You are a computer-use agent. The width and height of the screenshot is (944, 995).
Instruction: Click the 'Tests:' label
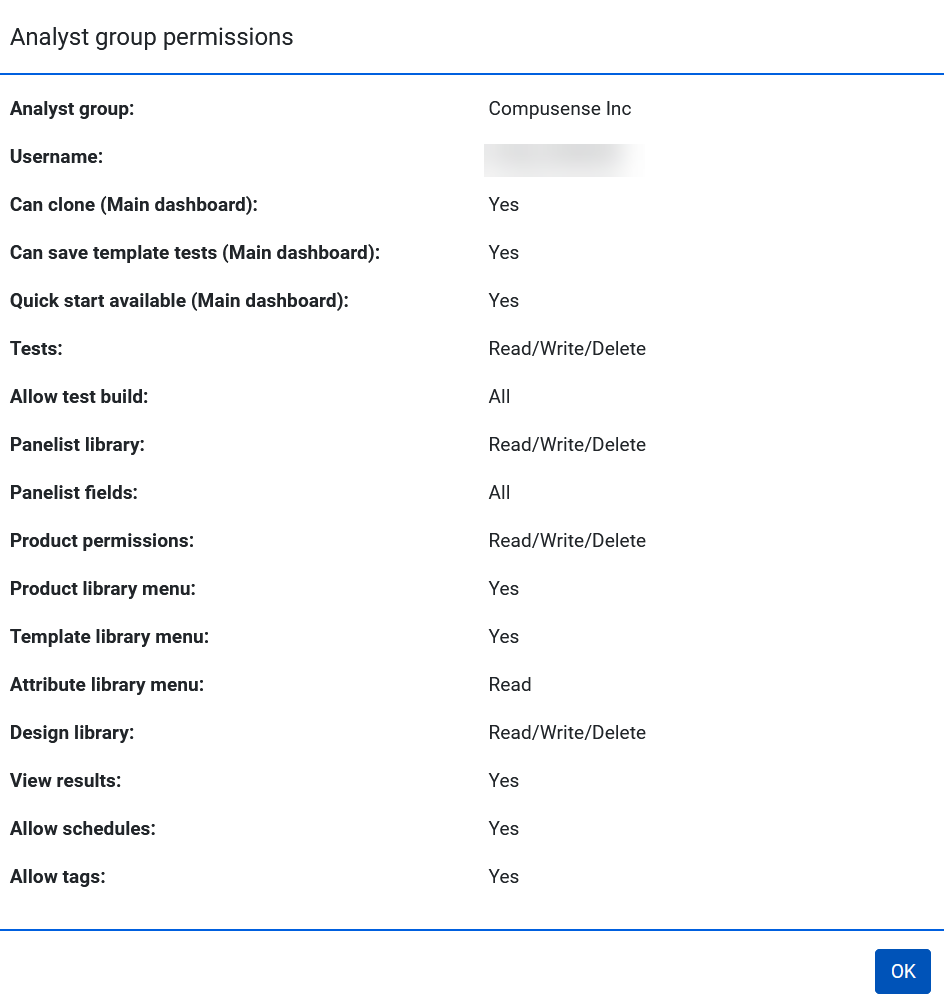click(36, 349)
